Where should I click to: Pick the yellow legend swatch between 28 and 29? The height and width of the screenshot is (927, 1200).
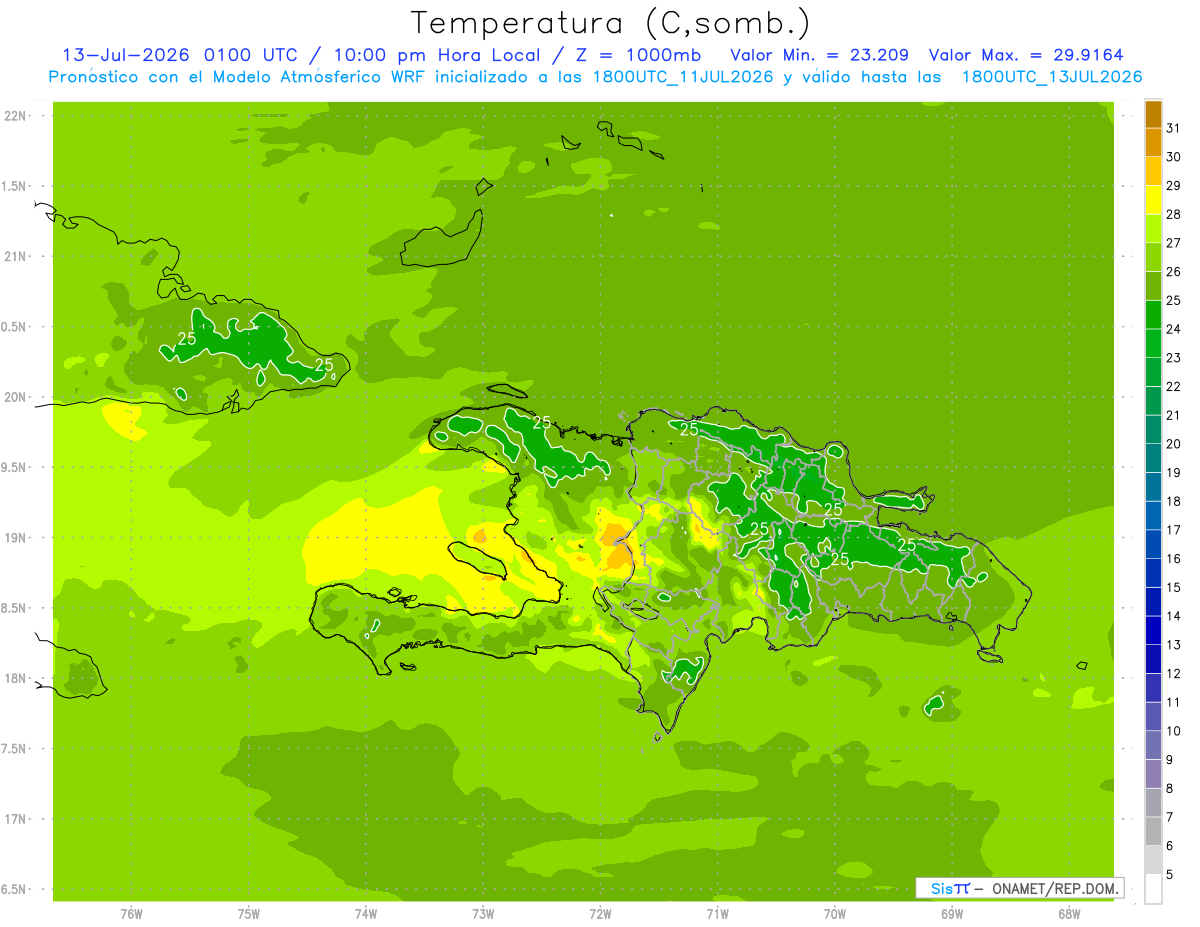[1153, 200]
